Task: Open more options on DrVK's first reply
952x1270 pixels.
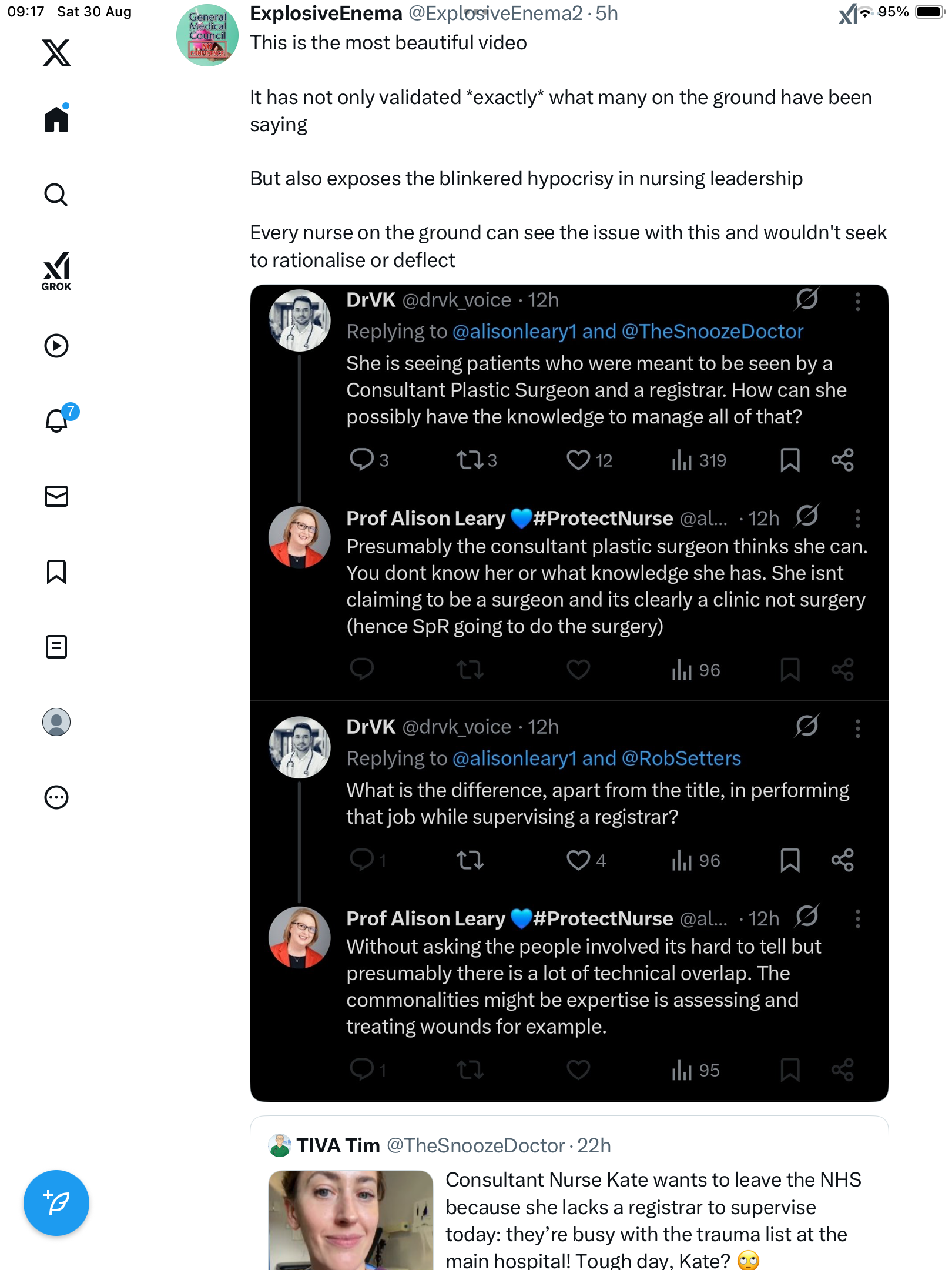Action: point(858,302)
